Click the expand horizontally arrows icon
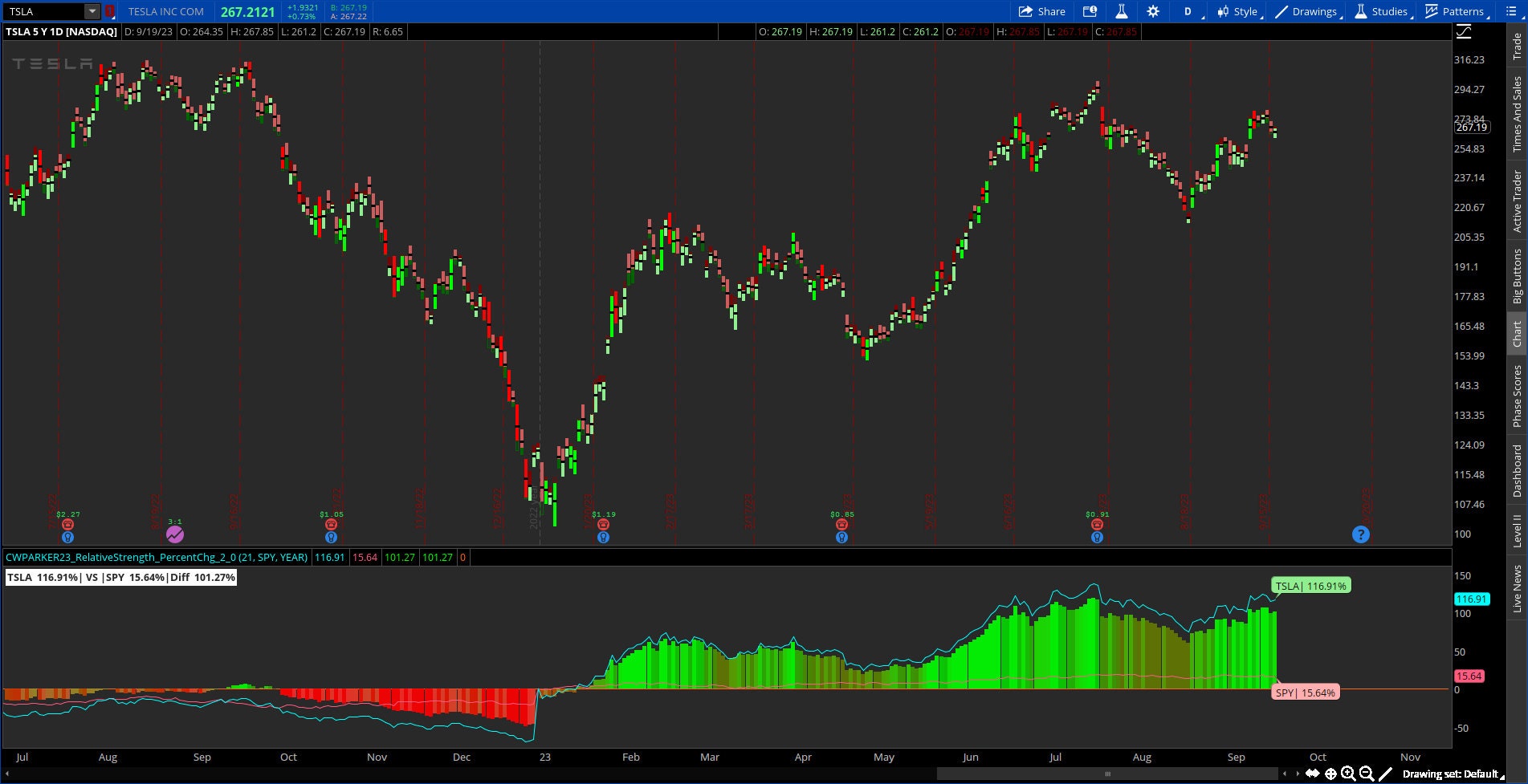The width and height of the screenshot is (1528, 784). (x=1312, y=774)
